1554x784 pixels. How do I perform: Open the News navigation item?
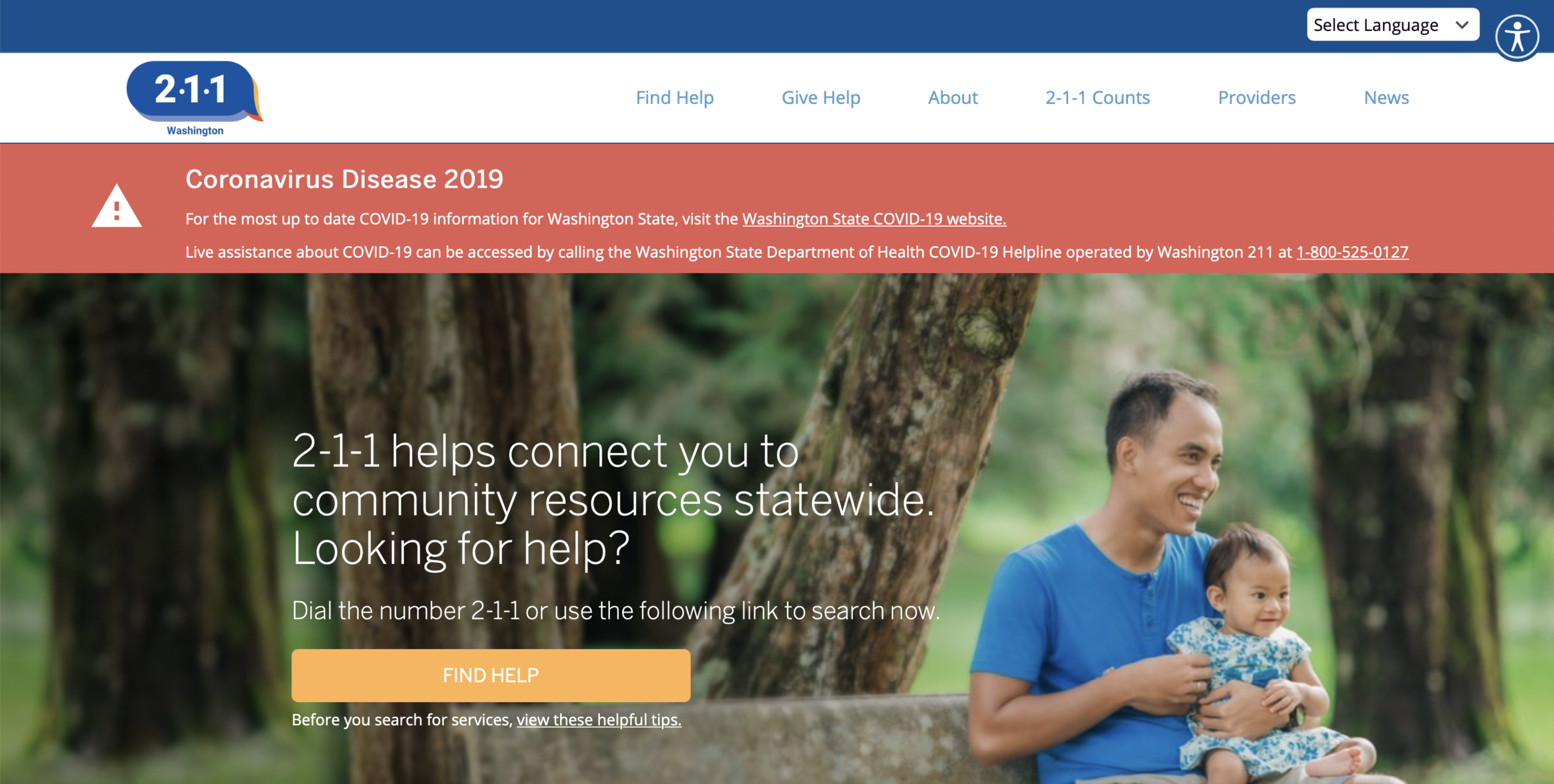(1386, 98)
